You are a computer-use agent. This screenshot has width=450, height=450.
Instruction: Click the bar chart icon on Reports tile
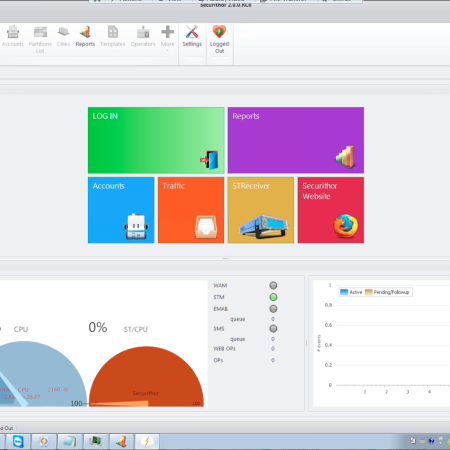345,157
